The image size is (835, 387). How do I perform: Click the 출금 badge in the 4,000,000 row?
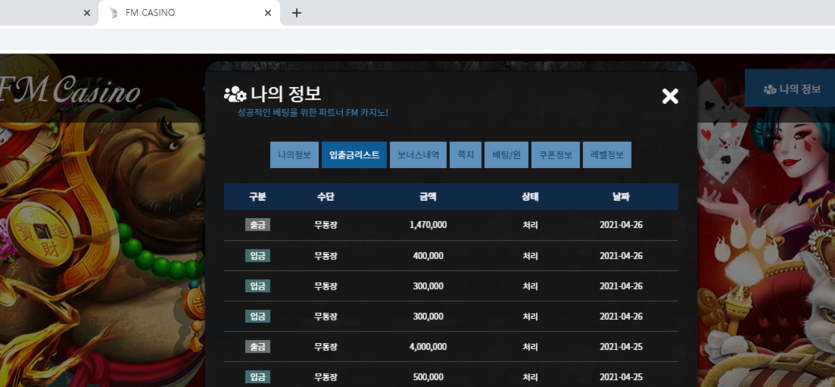(257, 347)
